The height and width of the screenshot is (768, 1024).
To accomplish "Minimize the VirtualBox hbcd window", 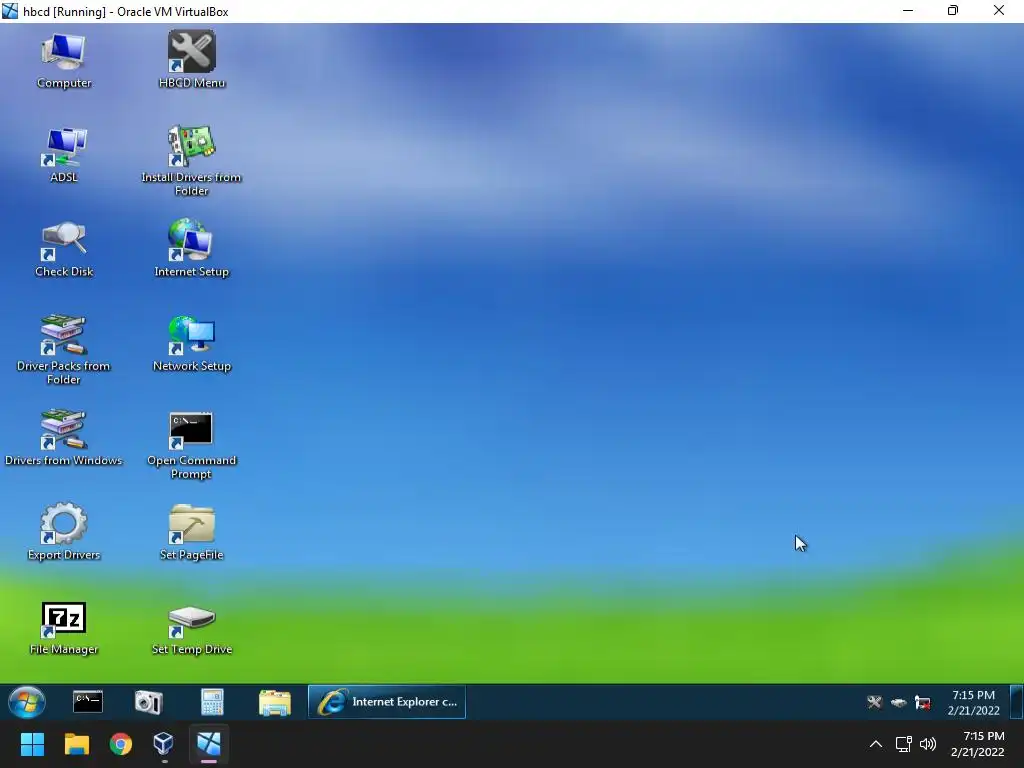I will click(x=908, y=10).
